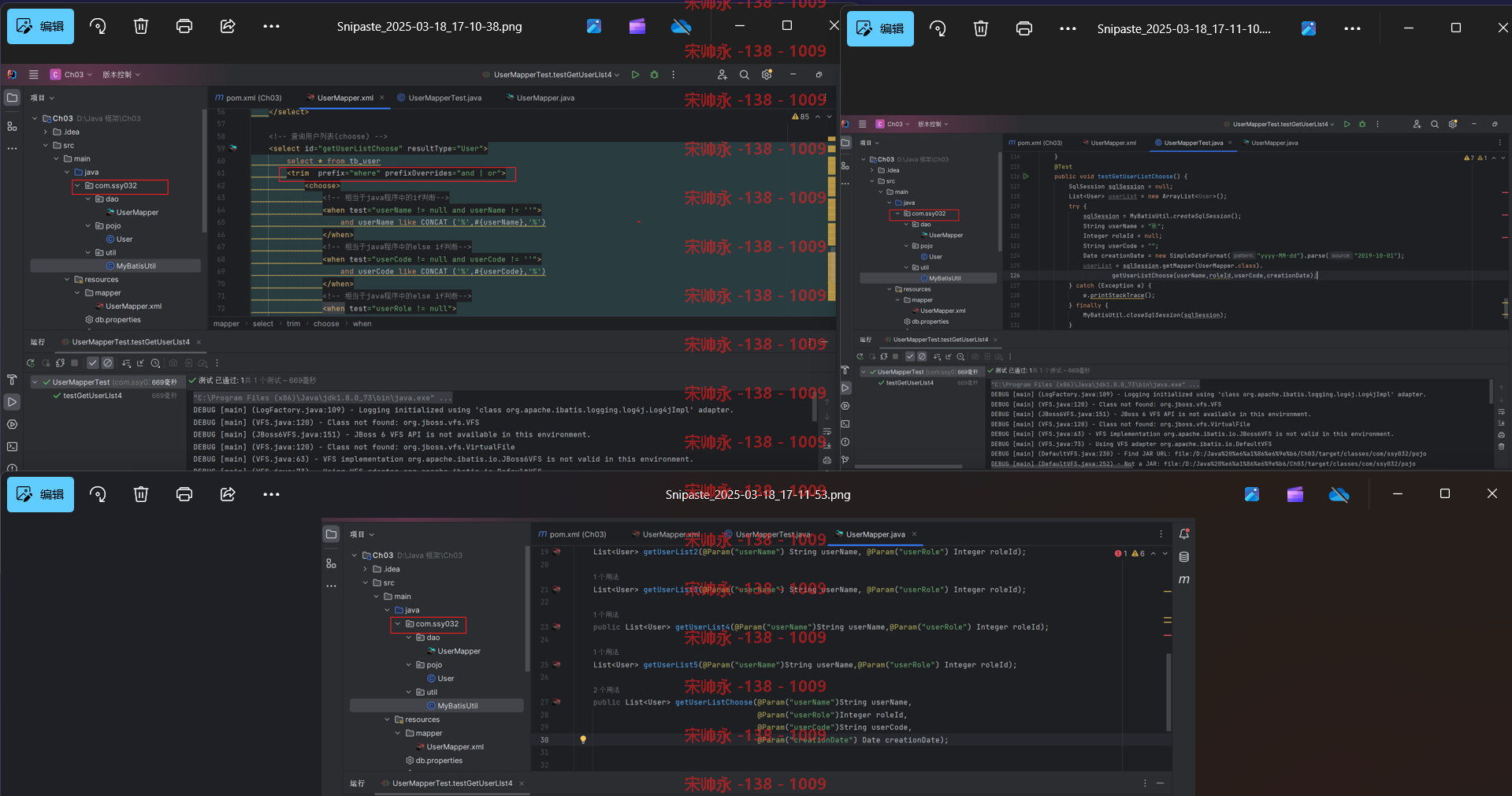Click console scrollbar in 17-10-38 run panel
1512x796 pixels.
tap(815, 407)
